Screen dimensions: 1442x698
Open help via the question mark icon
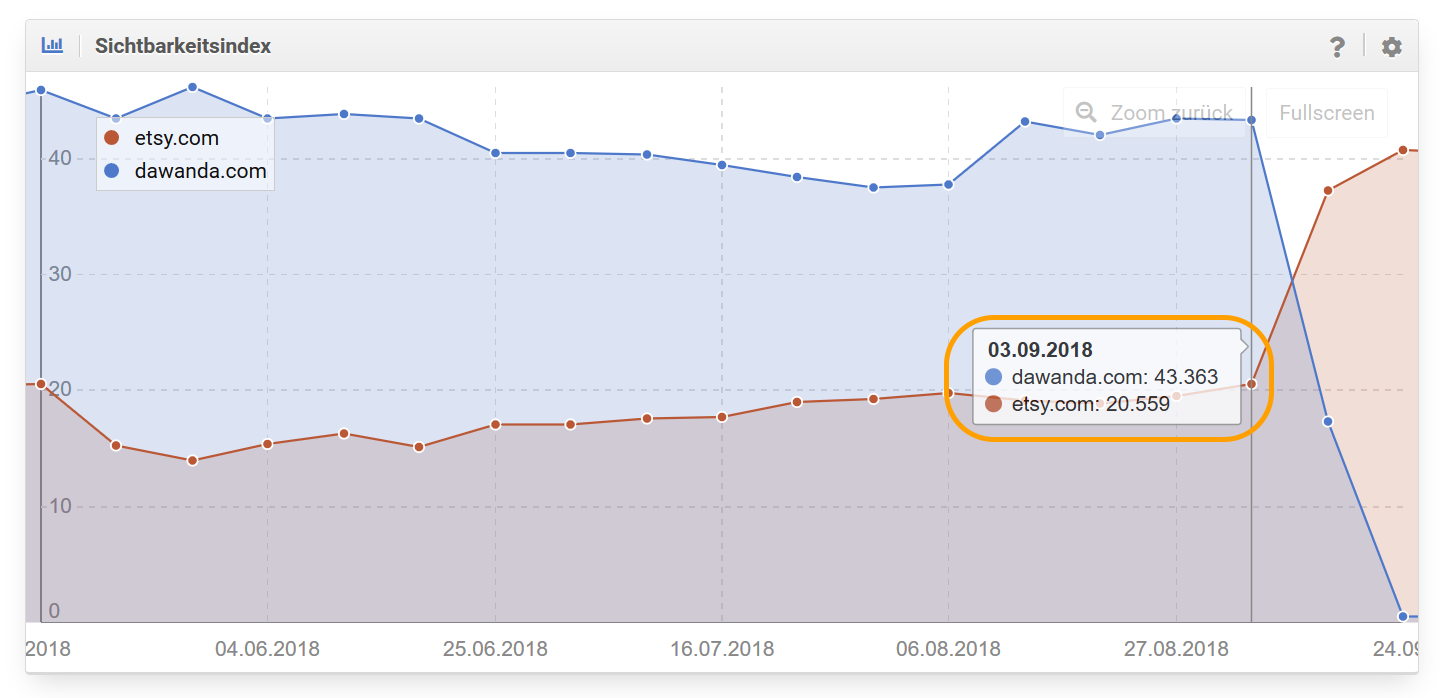[1337, 47]
